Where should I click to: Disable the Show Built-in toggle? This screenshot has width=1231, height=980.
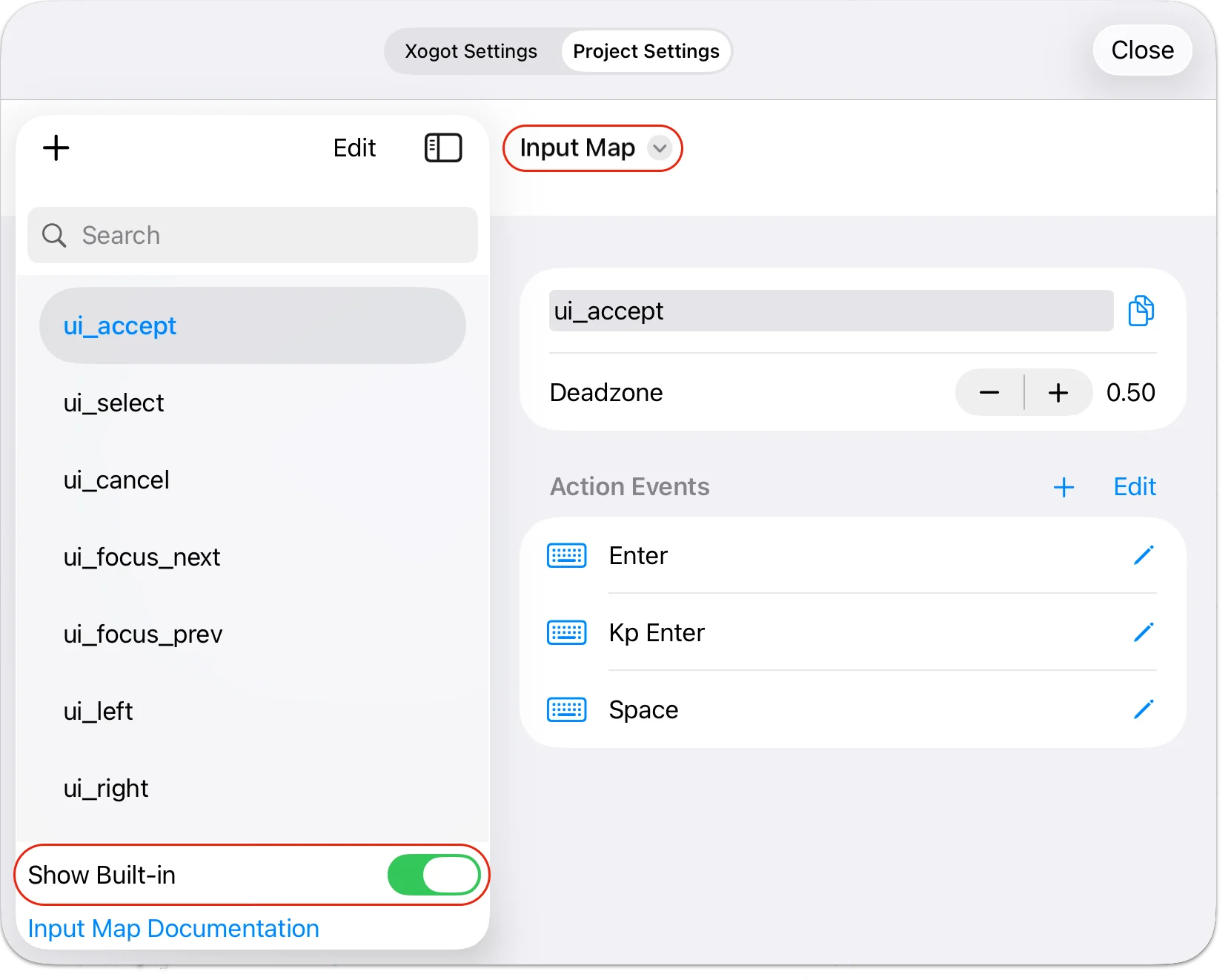(434, 875)
